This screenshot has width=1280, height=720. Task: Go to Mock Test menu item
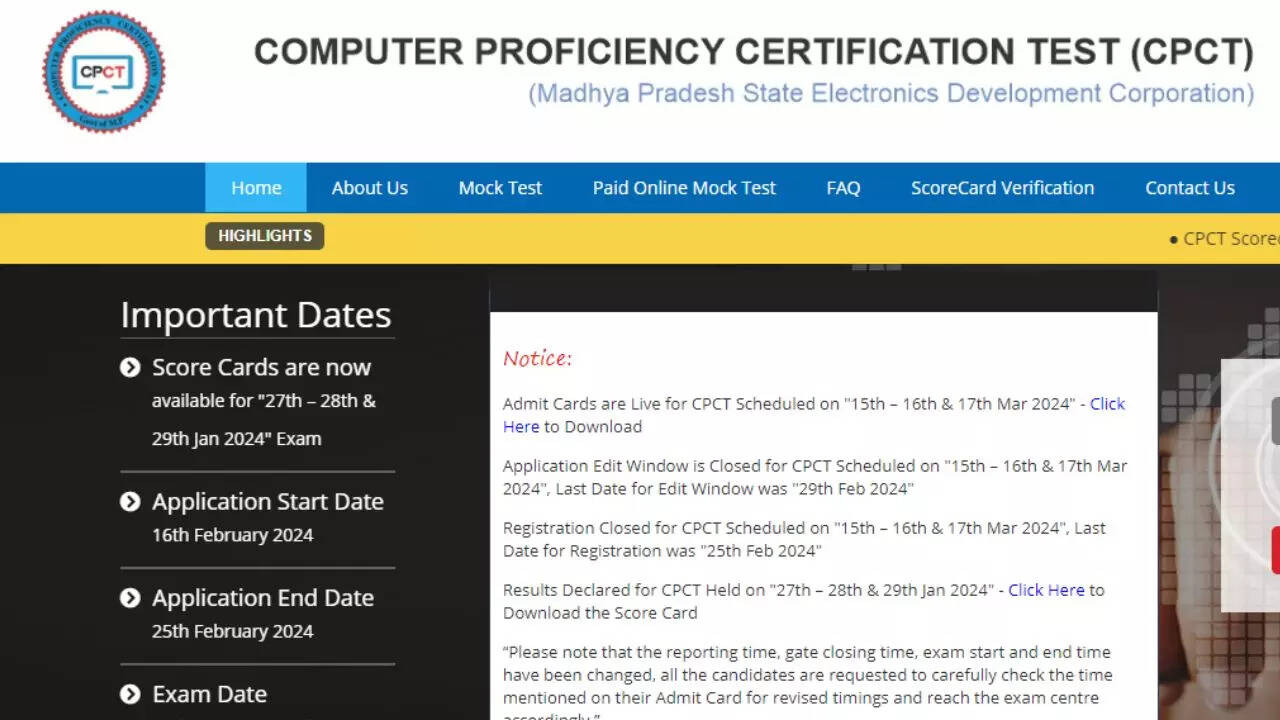pos(500,188)
